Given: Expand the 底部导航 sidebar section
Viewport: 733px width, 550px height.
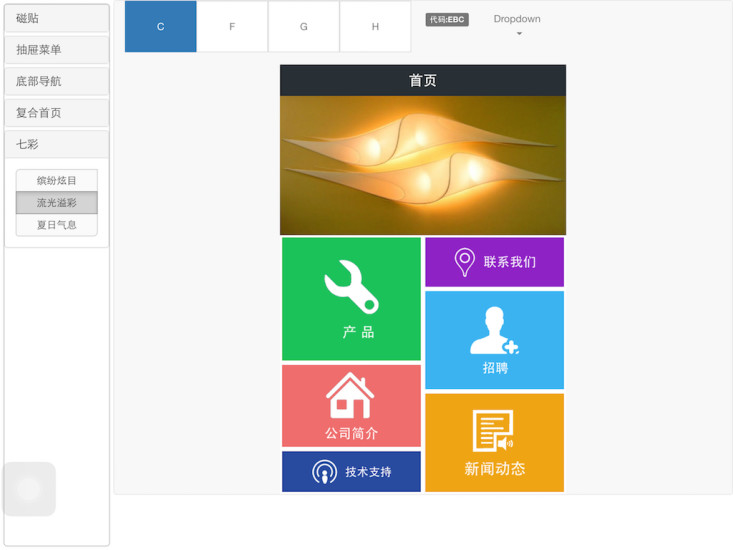Looking at the screenshot, I should pos(57,81).
